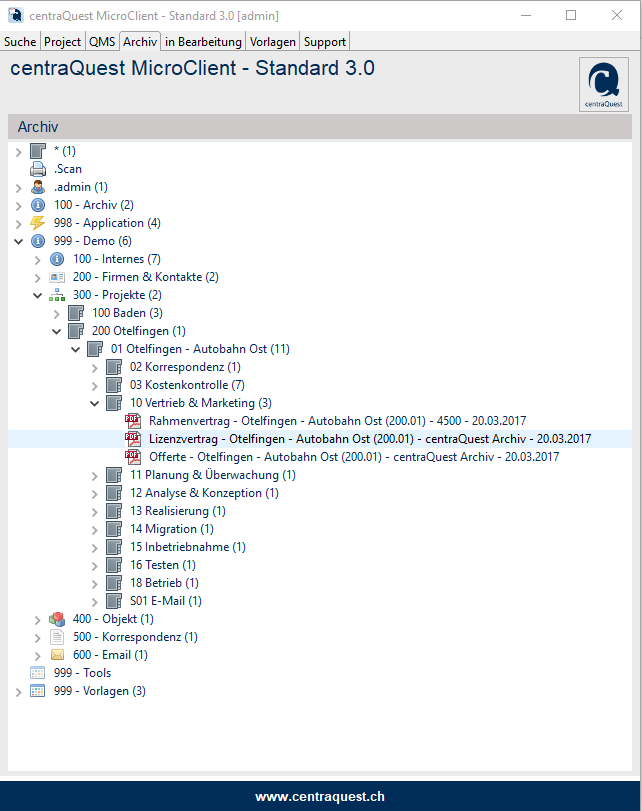
Task: Click the .Scan scanner icon
Action: click(38, 169)
